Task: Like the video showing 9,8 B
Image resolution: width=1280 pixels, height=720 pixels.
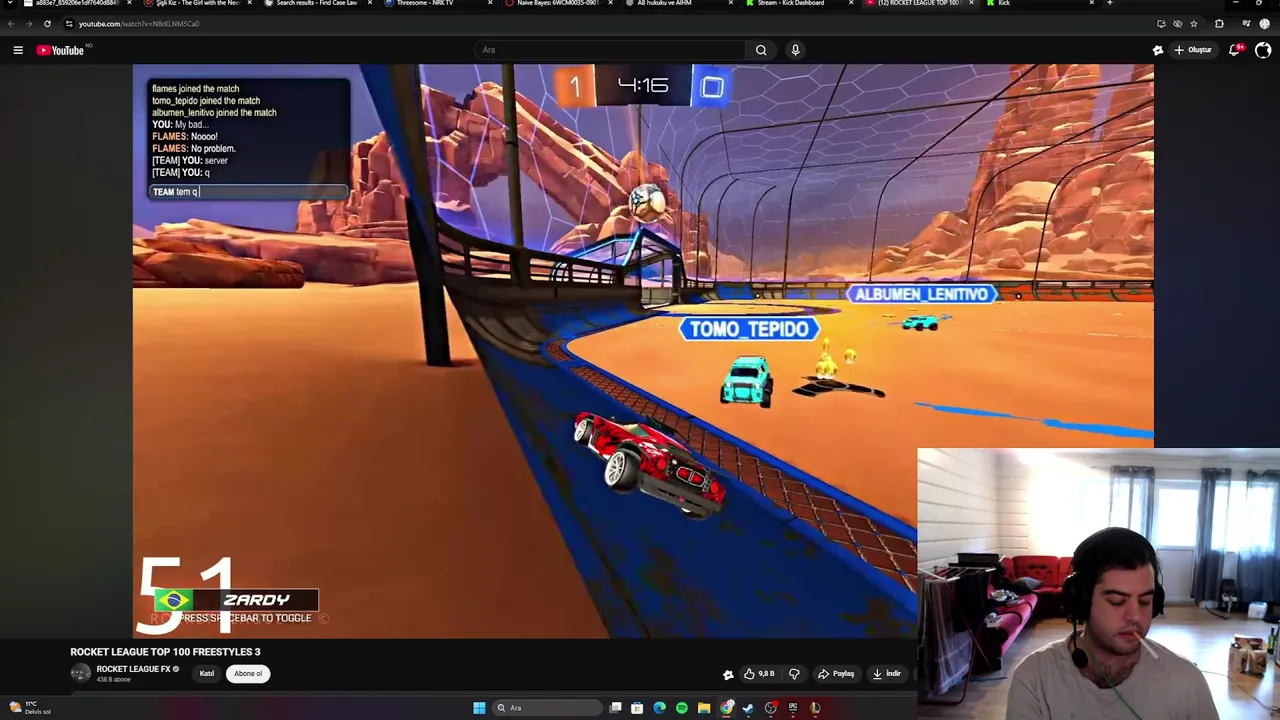Action: tap(760, 674)
